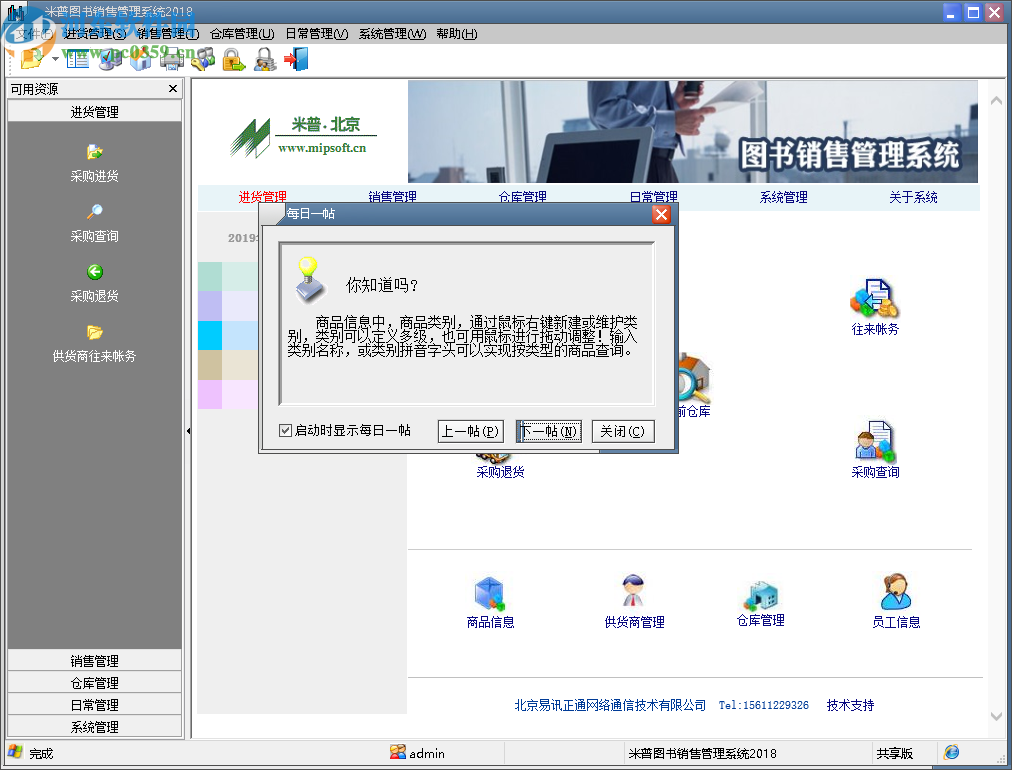The width and height of the screenshot is (1012, 770).
Task: Click the IE browser icon in status bar
Action: pos(951,752)
